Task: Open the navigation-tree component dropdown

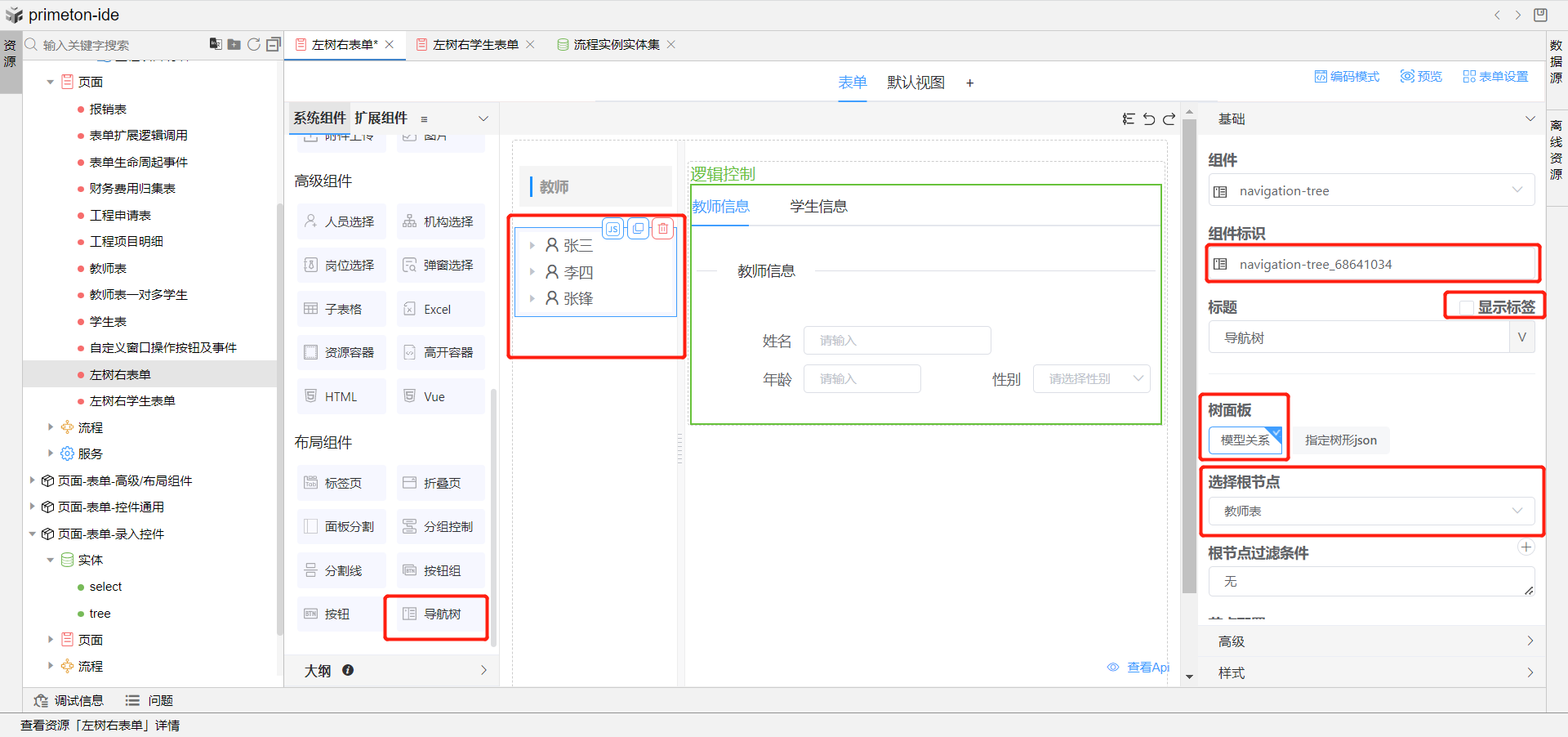Action: (1370, 191)
